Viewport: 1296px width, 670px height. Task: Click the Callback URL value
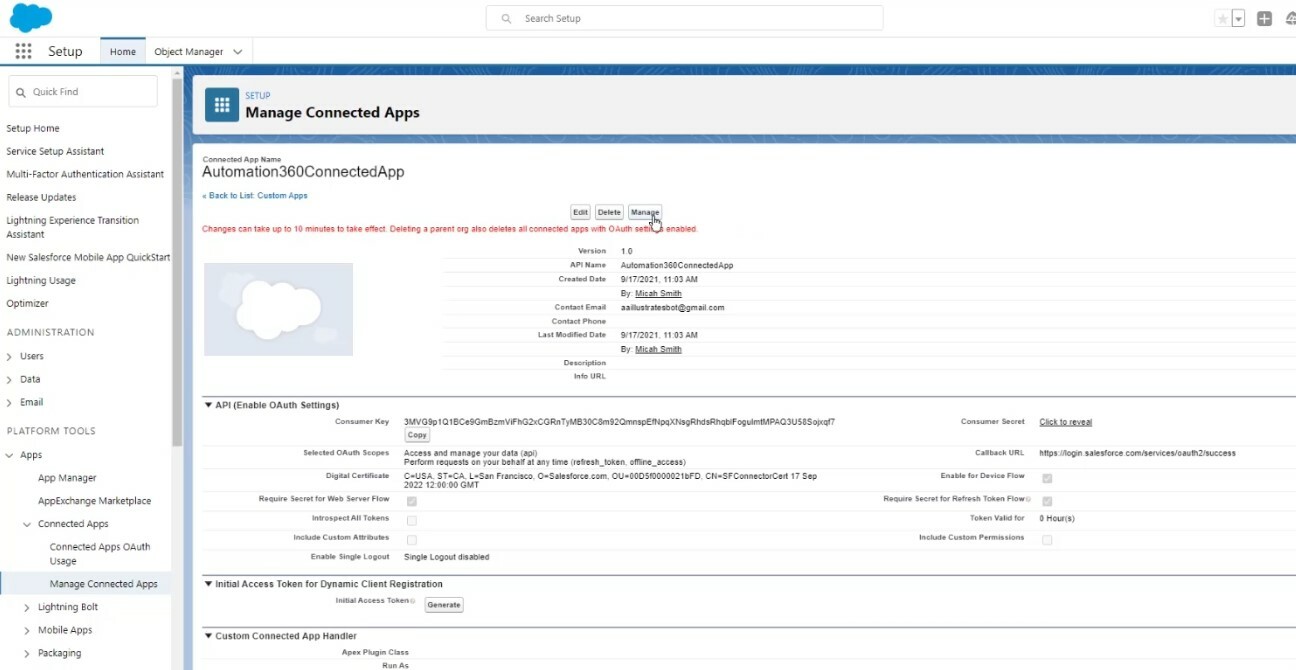[x=1137, y=453]
